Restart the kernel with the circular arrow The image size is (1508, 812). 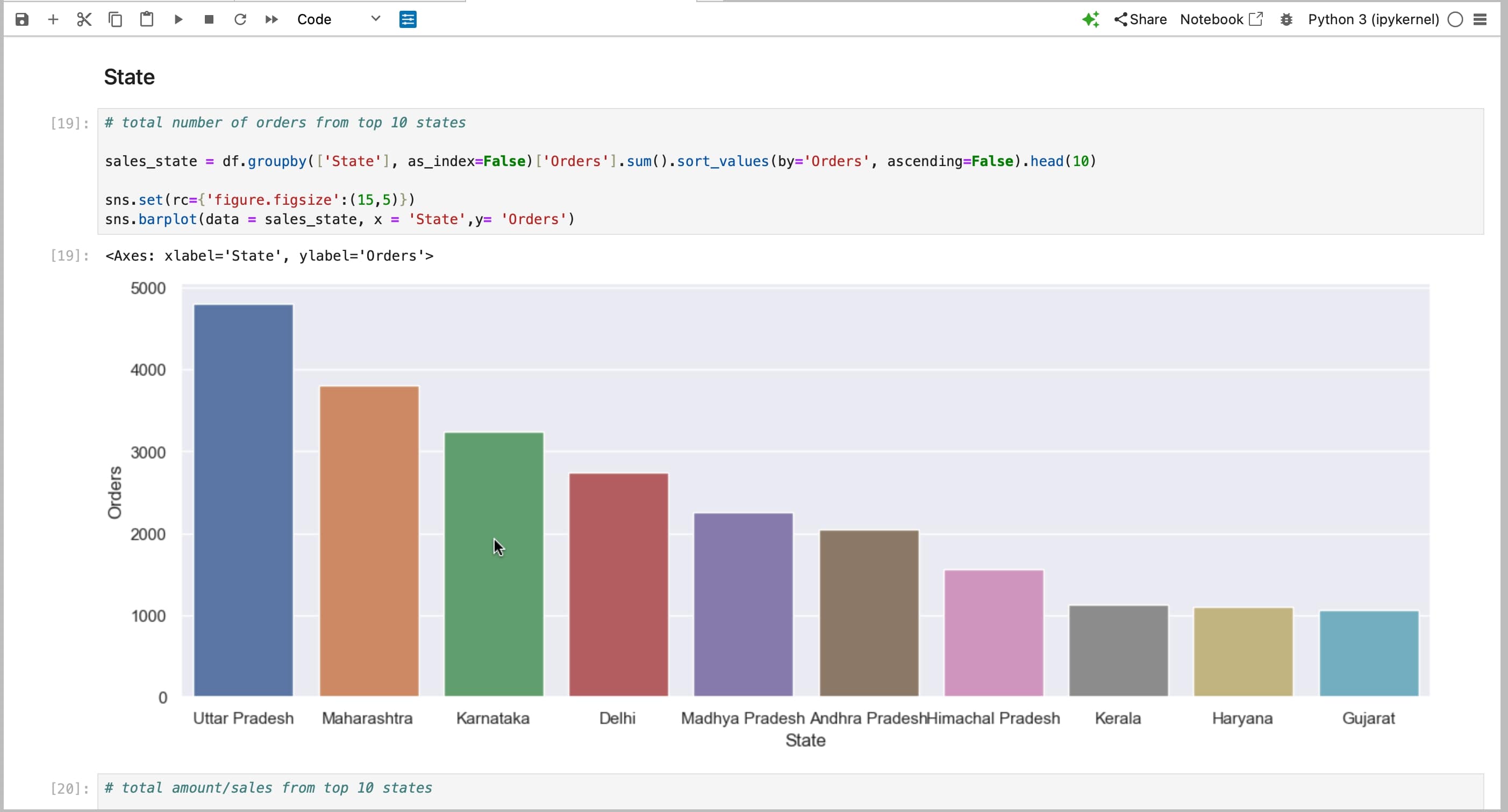coord(240,19)
